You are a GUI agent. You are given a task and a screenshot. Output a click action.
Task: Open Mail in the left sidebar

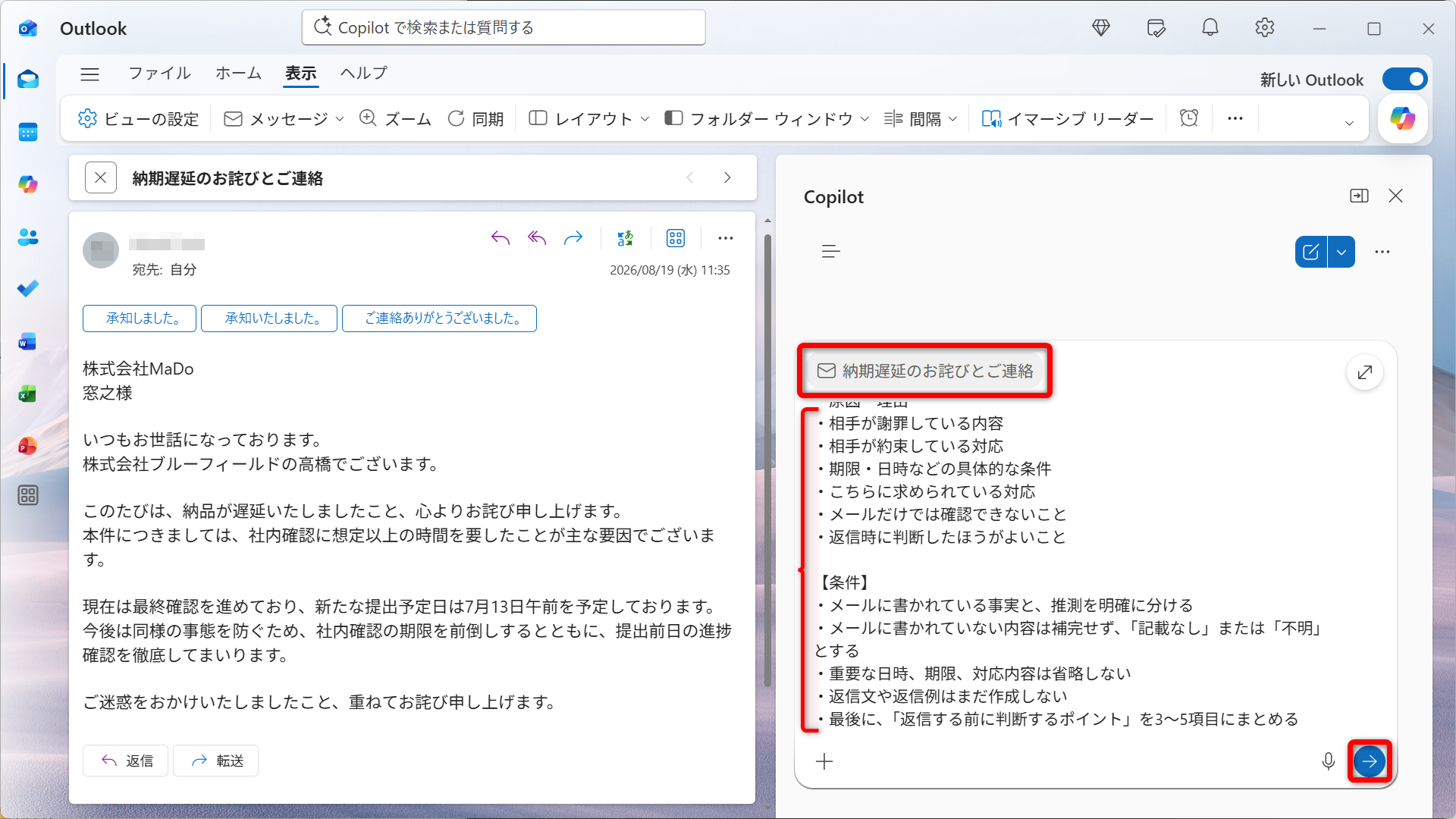click(x=28, y=80)
